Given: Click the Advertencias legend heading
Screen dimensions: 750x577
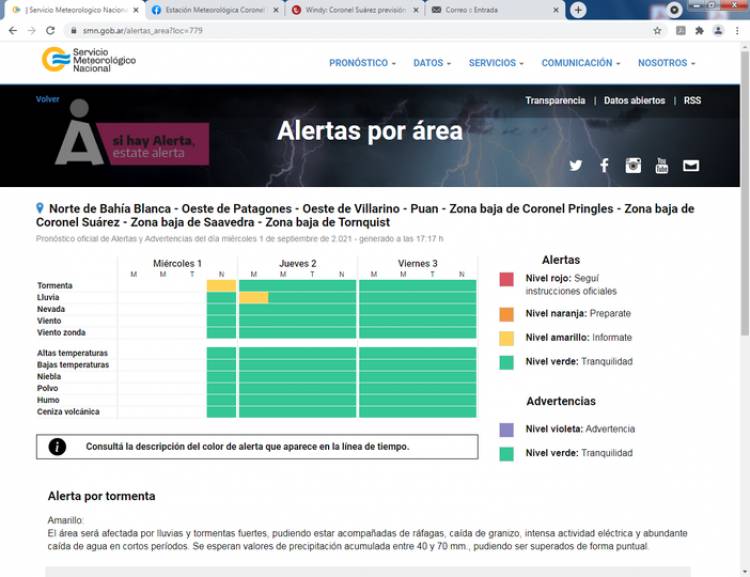Looking at the screenshot, I should click(x=561, y=401).
